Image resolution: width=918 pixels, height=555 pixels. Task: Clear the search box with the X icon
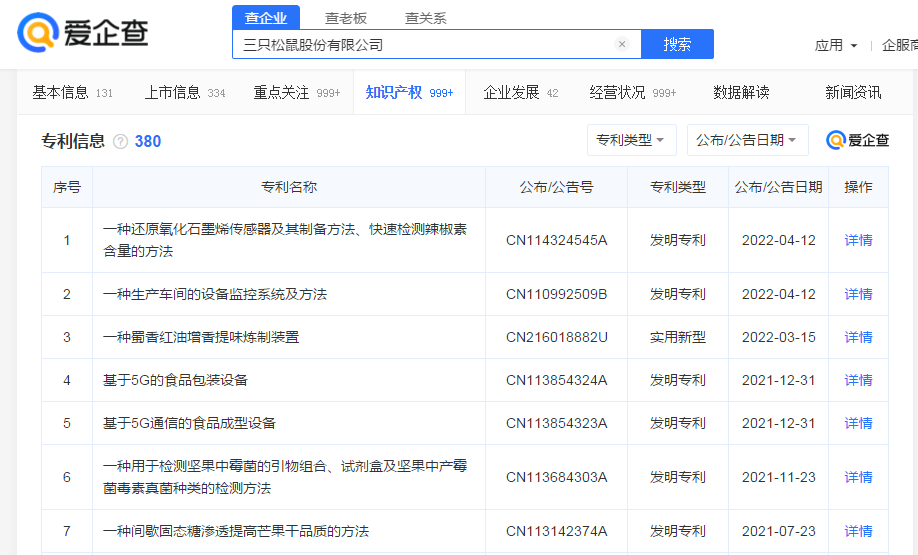pyautogui.click(x=622, y=44)
